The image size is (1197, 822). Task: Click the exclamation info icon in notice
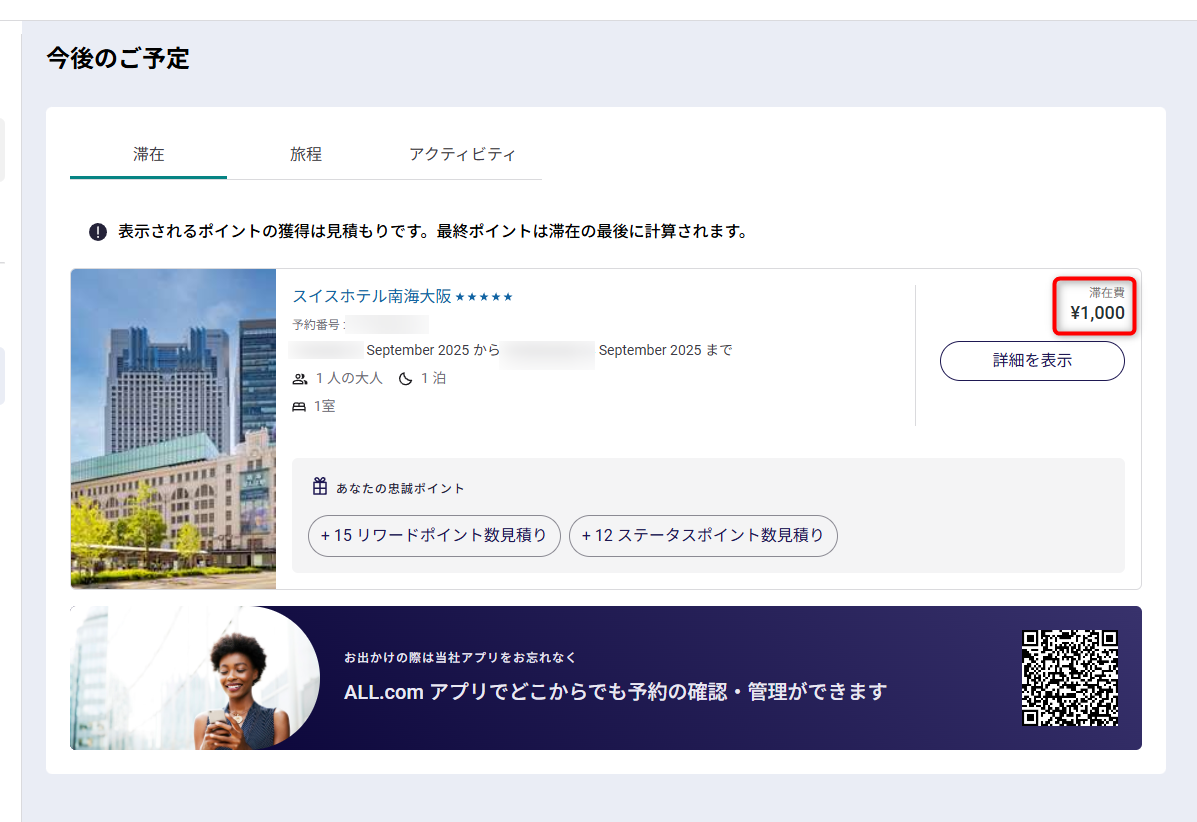98,231
